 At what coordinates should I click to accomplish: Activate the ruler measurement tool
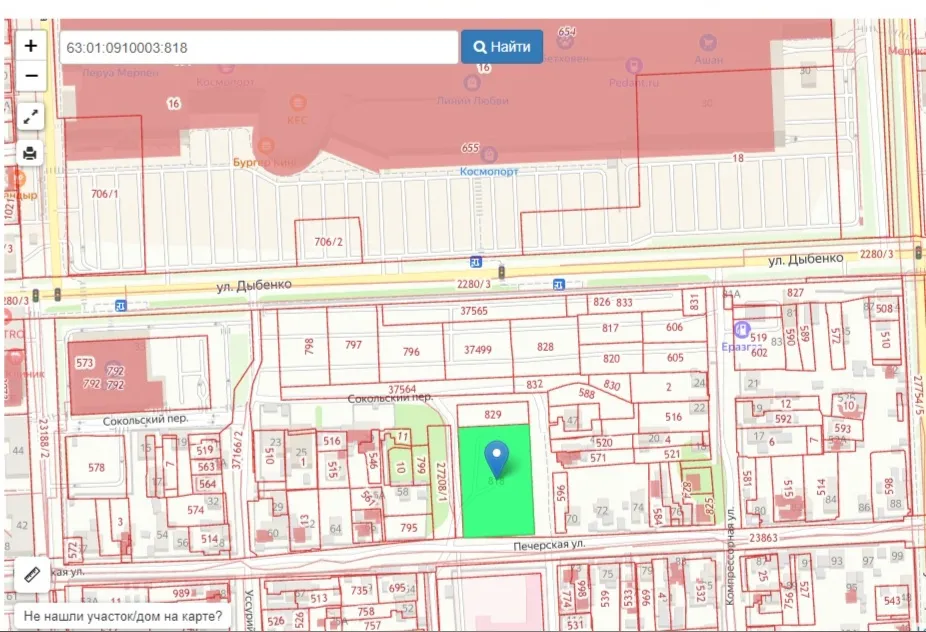[31, 575]
